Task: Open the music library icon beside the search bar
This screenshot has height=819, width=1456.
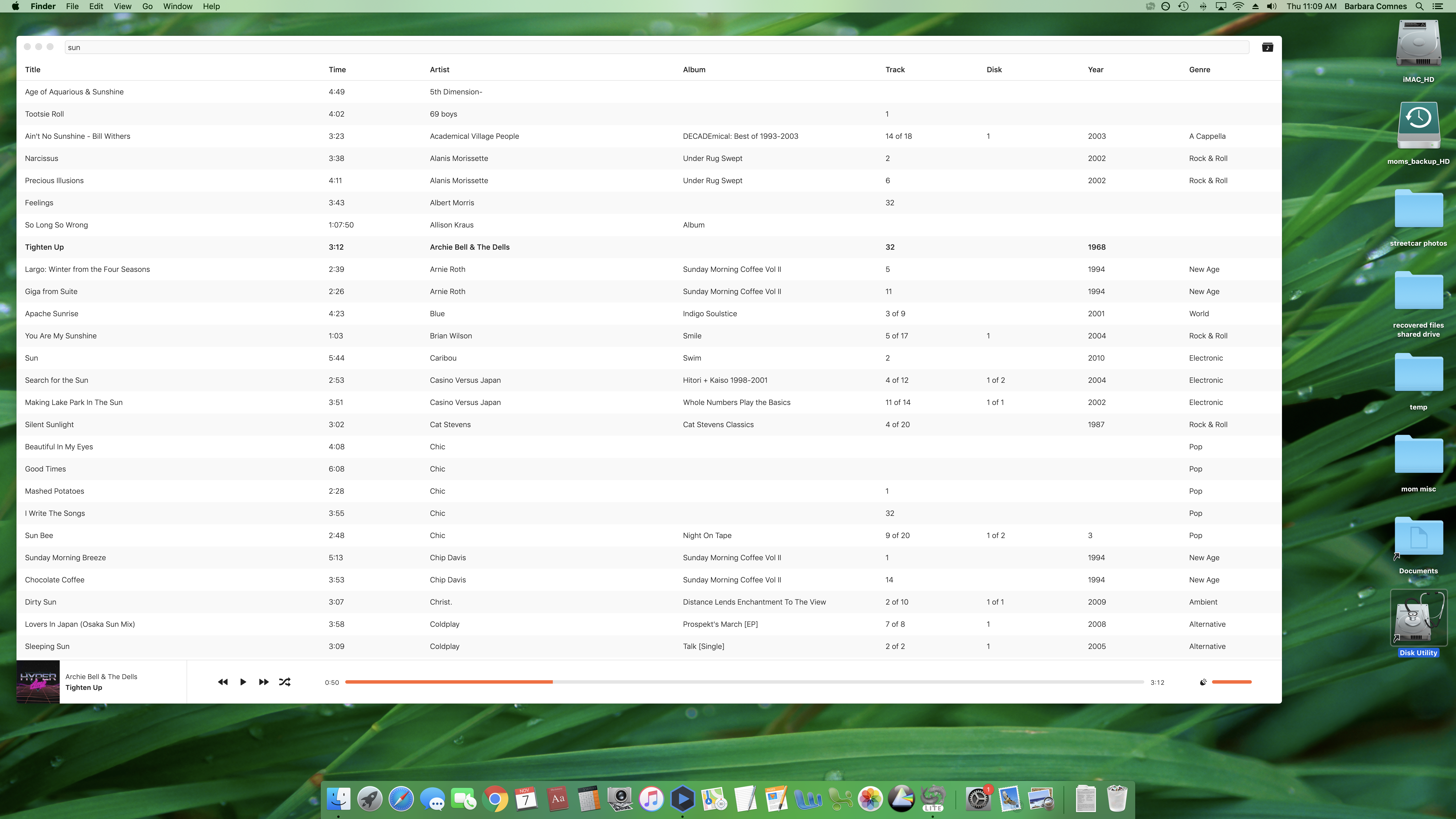Action: 1268,47
